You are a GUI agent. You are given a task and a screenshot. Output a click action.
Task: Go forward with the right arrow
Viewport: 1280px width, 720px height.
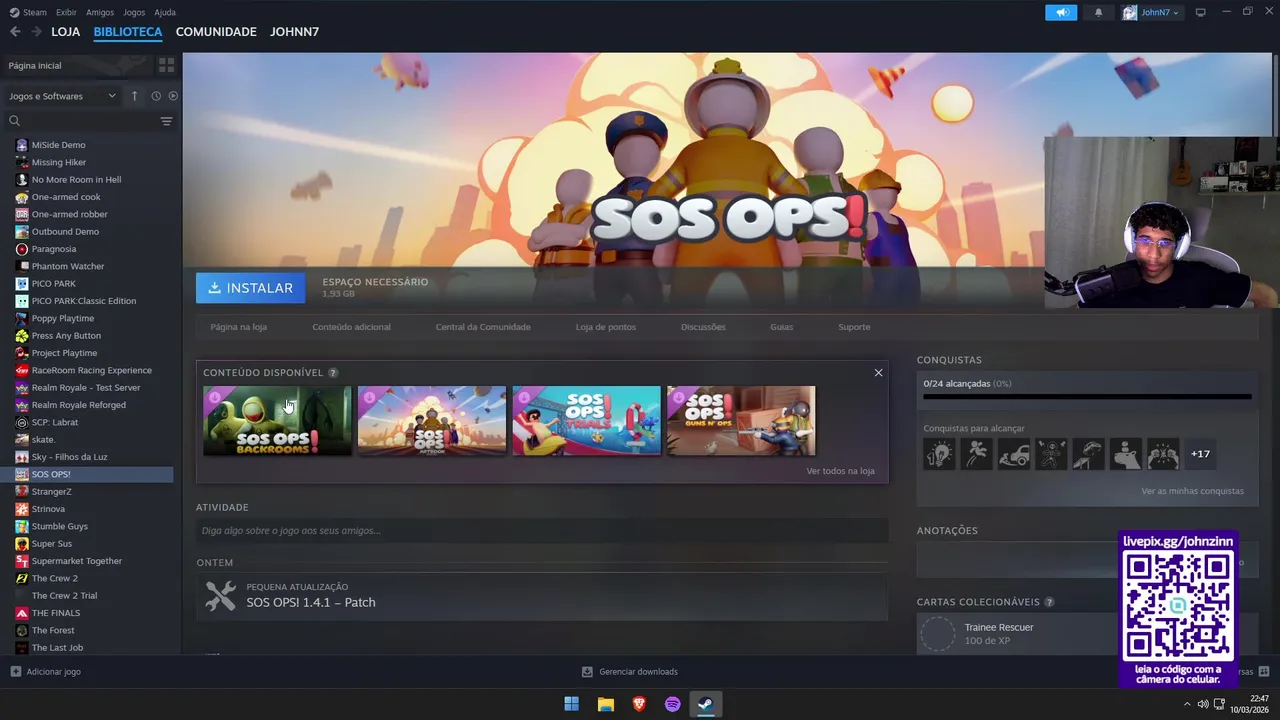[36, 32]
